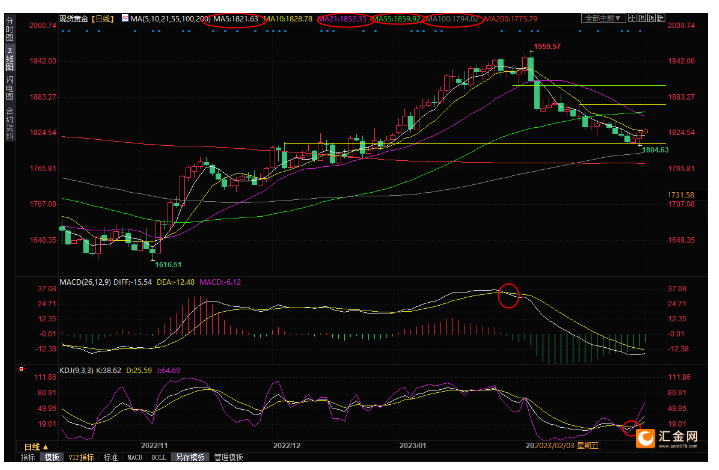Click 另存模板 to save template
The width and height of the screenshot is (719, 470).
[x=190, y=458]
